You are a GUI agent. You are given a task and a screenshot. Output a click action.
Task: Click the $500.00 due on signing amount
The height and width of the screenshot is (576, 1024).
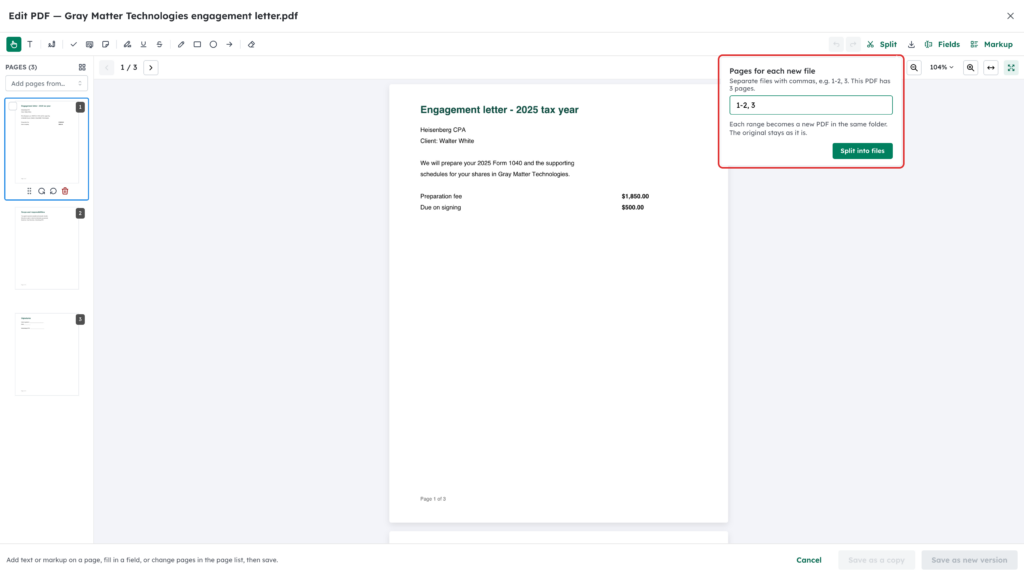pos(632,208)
